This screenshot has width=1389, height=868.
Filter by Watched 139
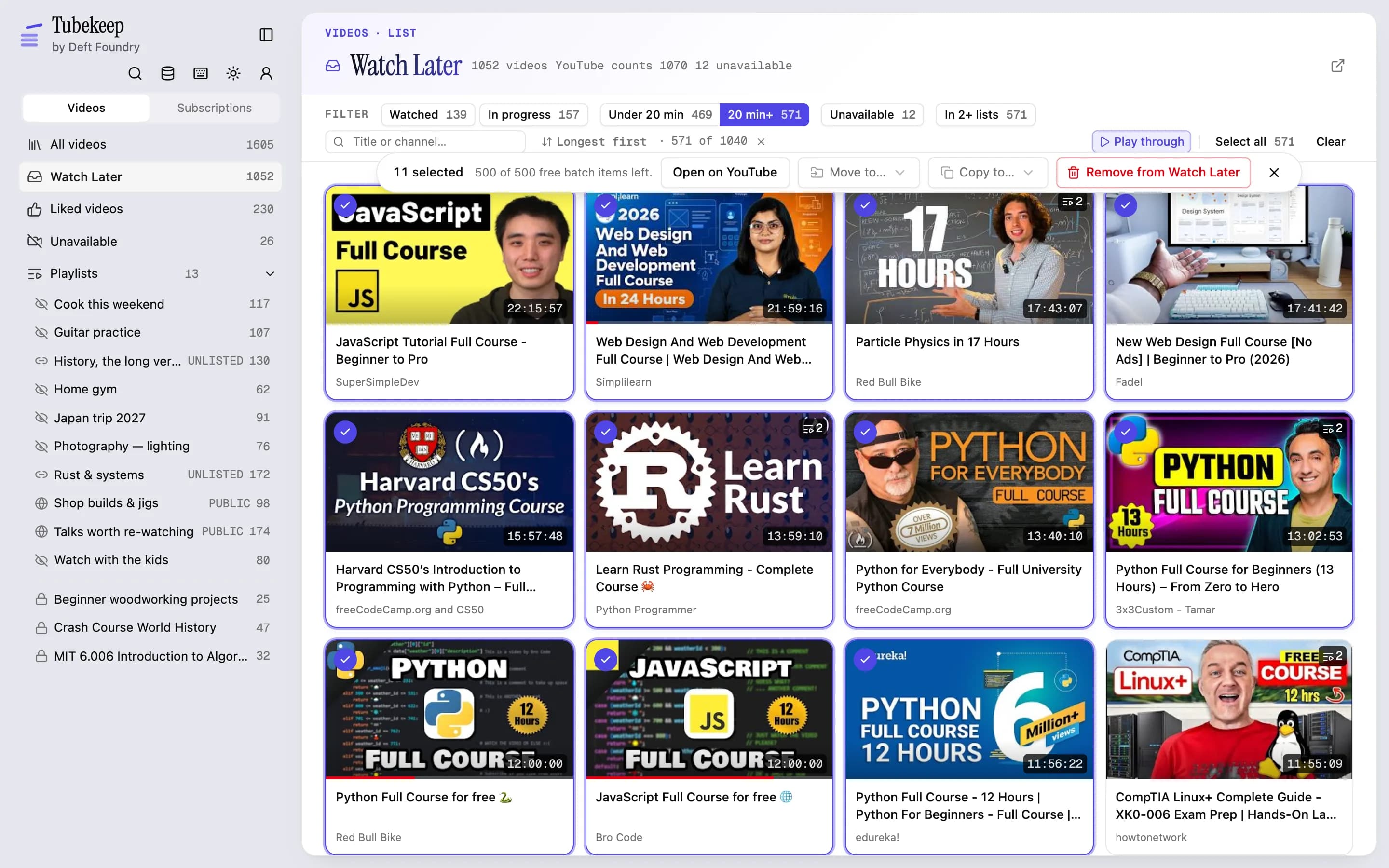[x=428, y=115]
